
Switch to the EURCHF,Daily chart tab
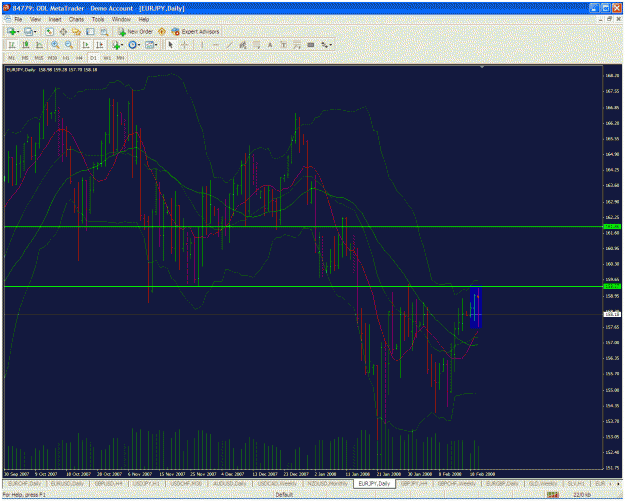pyautogui.click(x=25, y=484)
